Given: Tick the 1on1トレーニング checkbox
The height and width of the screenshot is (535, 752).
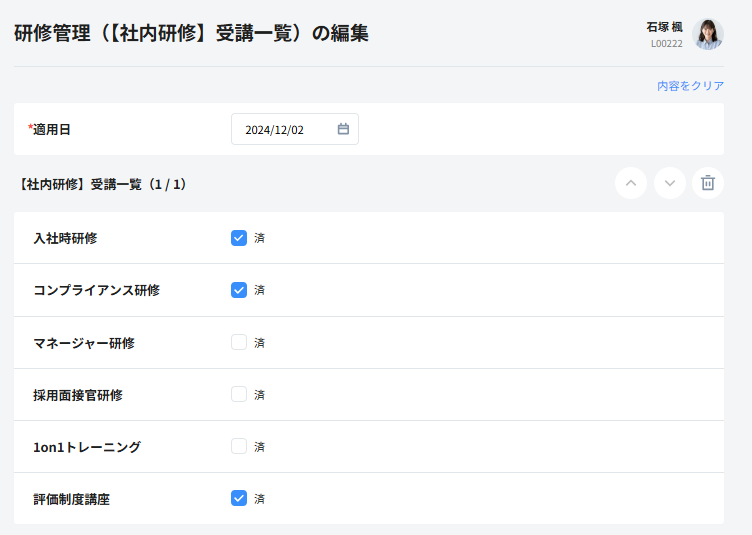Looking at the screenshot, I should [239, 446].
